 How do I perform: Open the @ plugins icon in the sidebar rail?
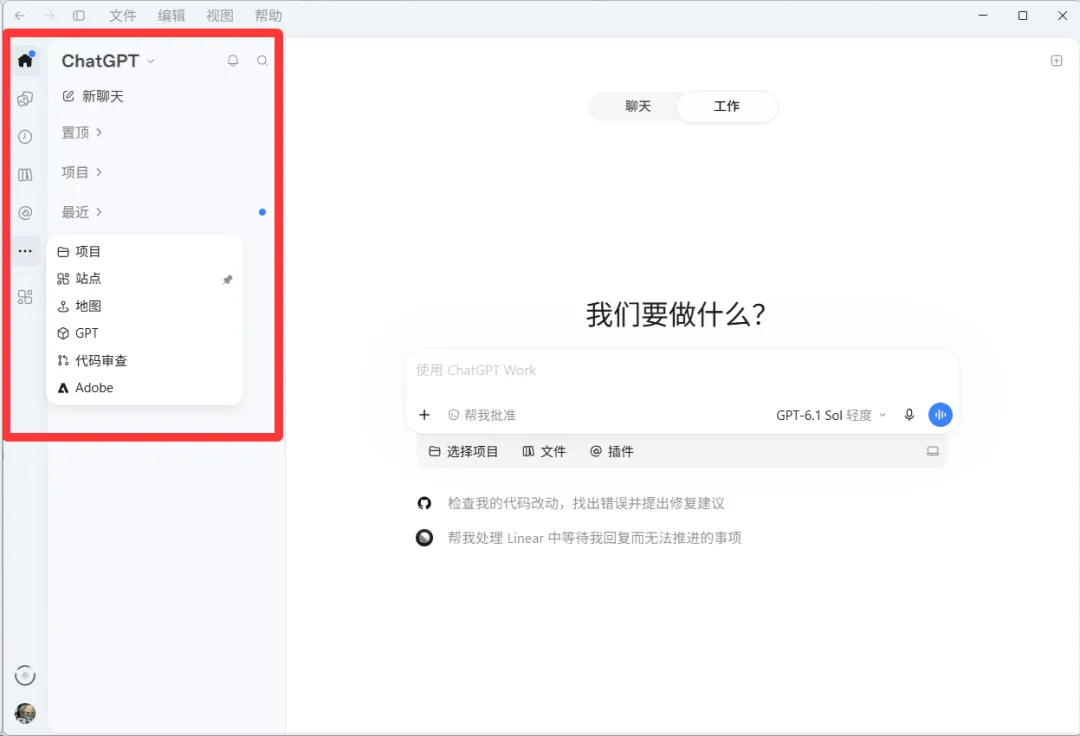[25, 213]
